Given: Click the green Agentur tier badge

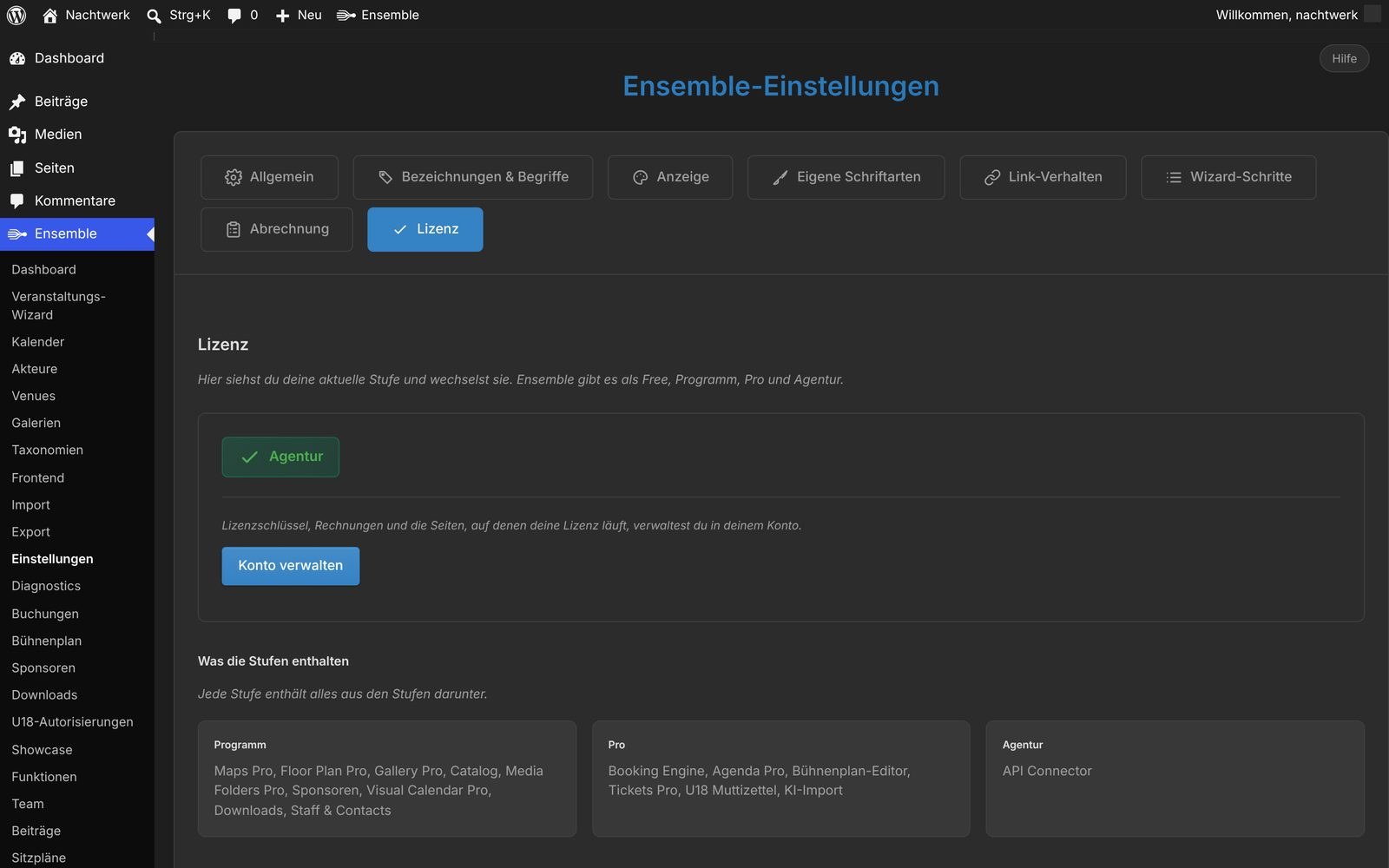Looking at the screenshot, I should coord(280,457).
